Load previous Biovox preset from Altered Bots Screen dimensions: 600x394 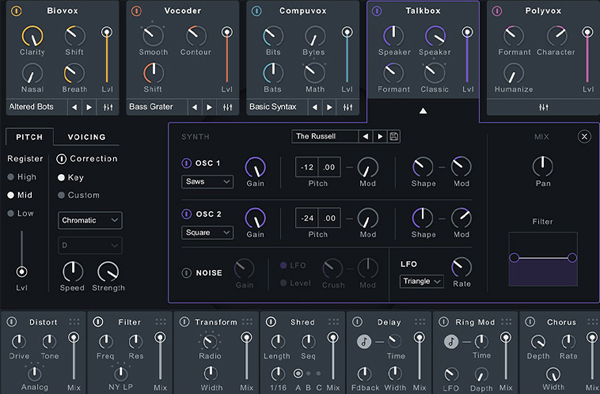click(74, 107)
